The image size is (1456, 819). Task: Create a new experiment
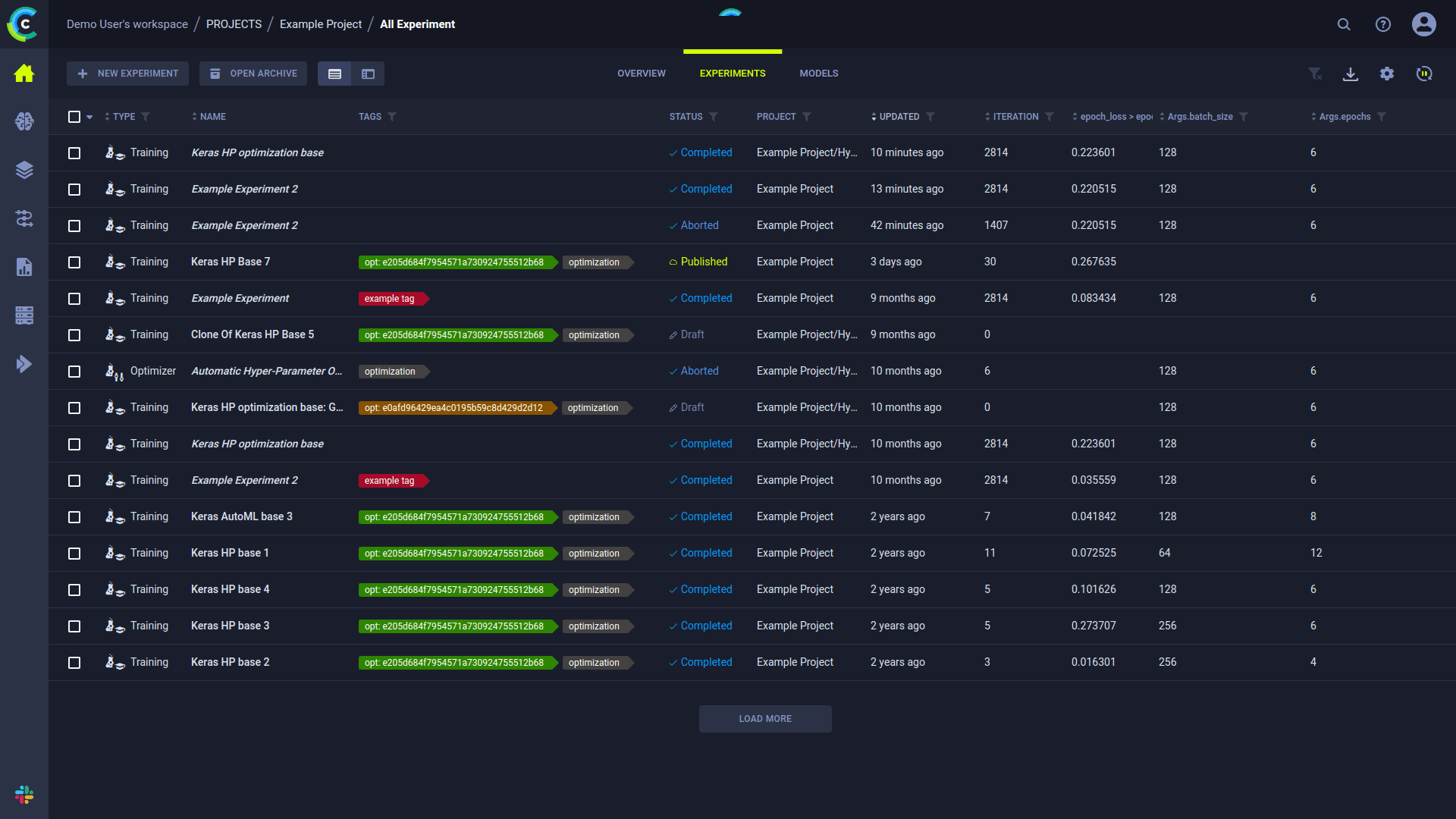(127, 73)
